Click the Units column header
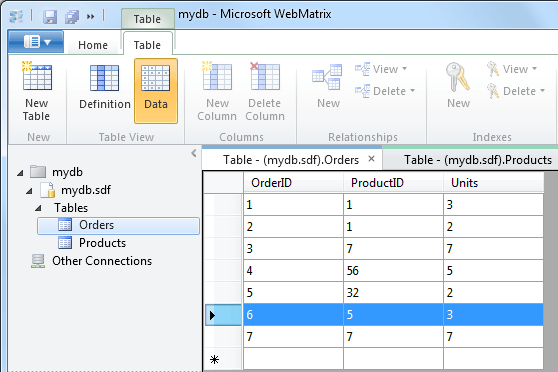Screen dimensions: 558x372 [x=493, y=183]
